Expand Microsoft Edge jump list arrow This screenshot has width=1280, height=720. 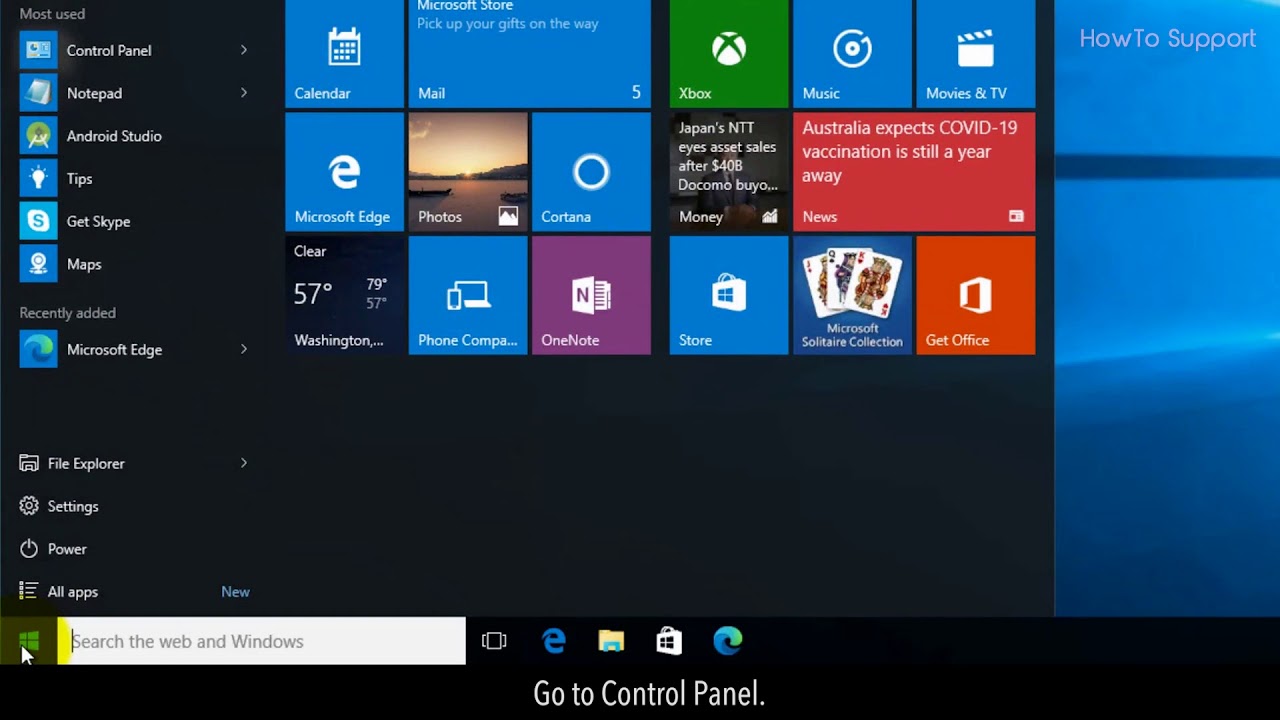(x=243, y=349)
